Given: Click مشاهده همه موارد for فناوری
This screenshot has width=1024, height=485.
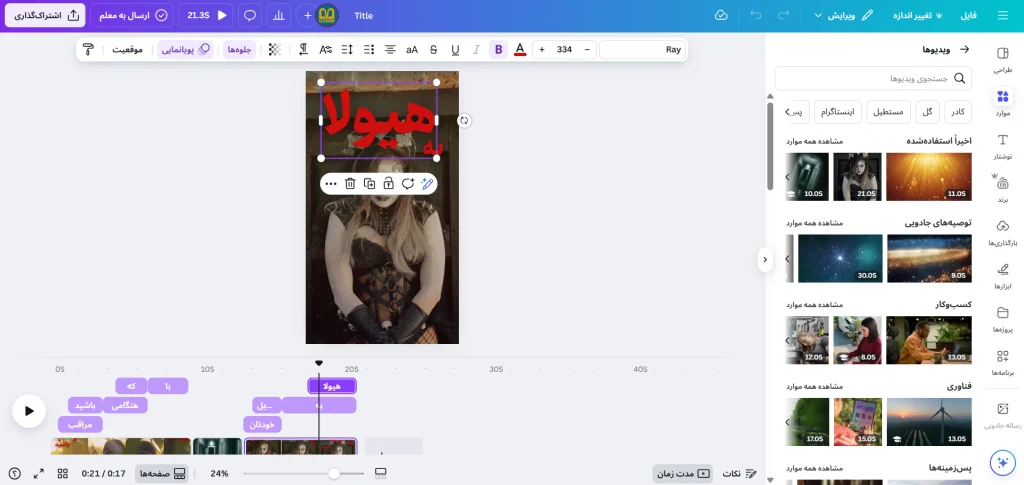Looking at the screenshot, I should pyautogui.click(x=814, y=386).
